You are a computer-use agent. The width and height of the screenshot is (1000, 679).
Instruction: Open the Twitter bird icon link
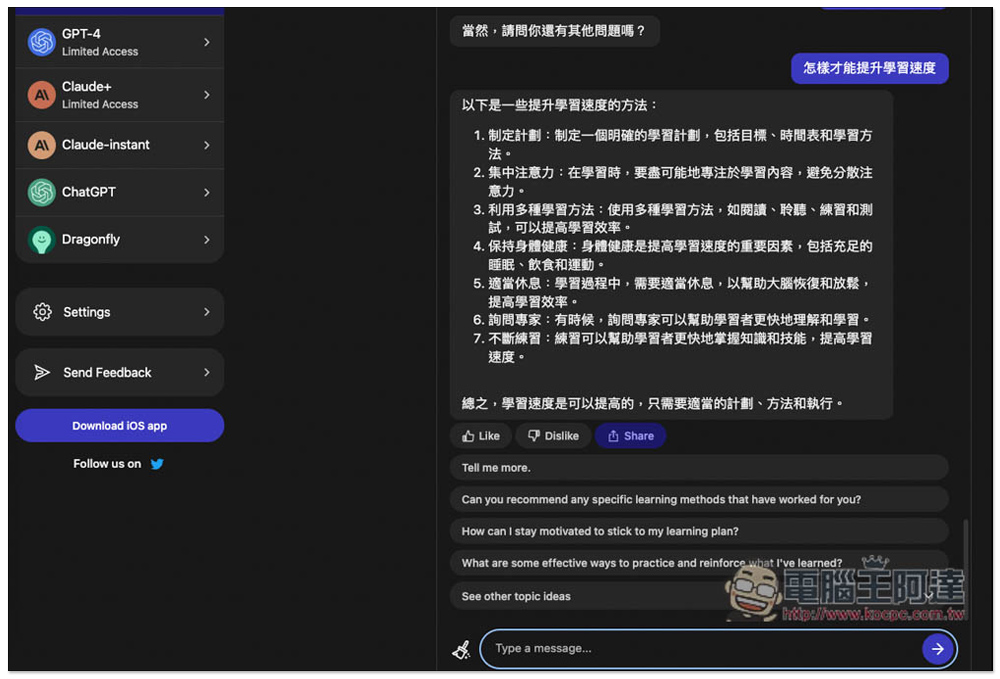157,465
